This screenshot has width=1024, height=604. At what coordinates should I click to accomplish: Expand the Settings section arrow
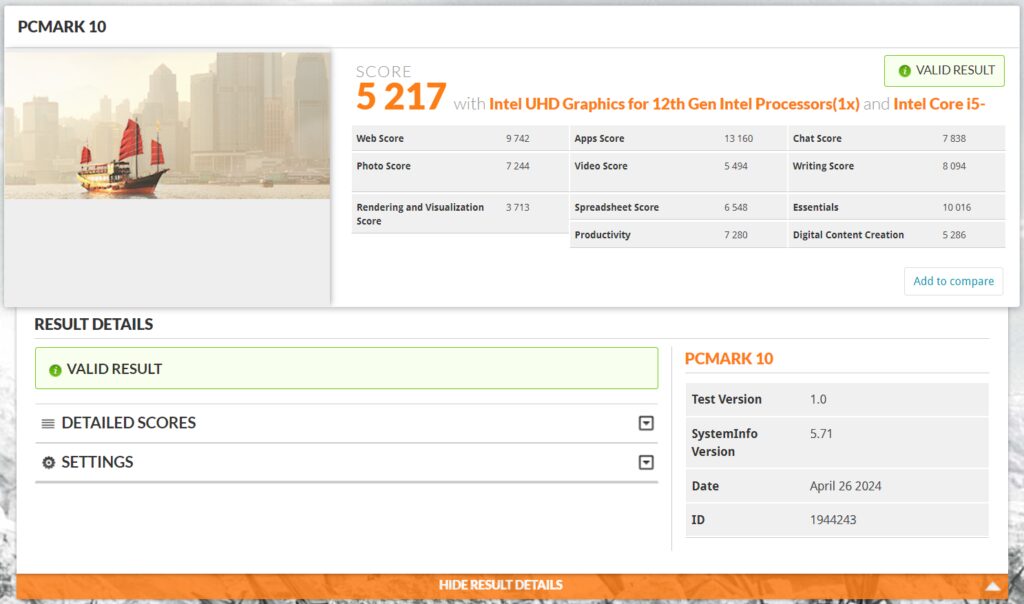[646, 462]
